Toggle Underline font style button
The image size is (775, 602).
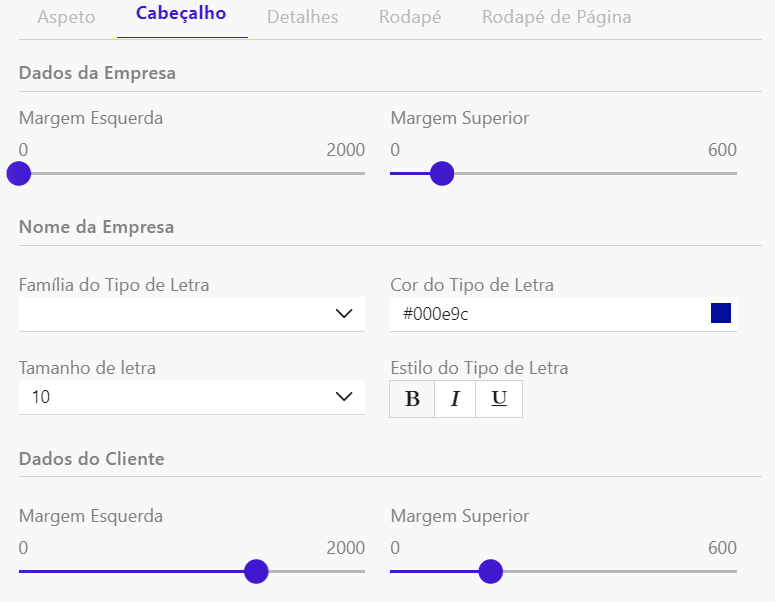(x=500, y=399)
